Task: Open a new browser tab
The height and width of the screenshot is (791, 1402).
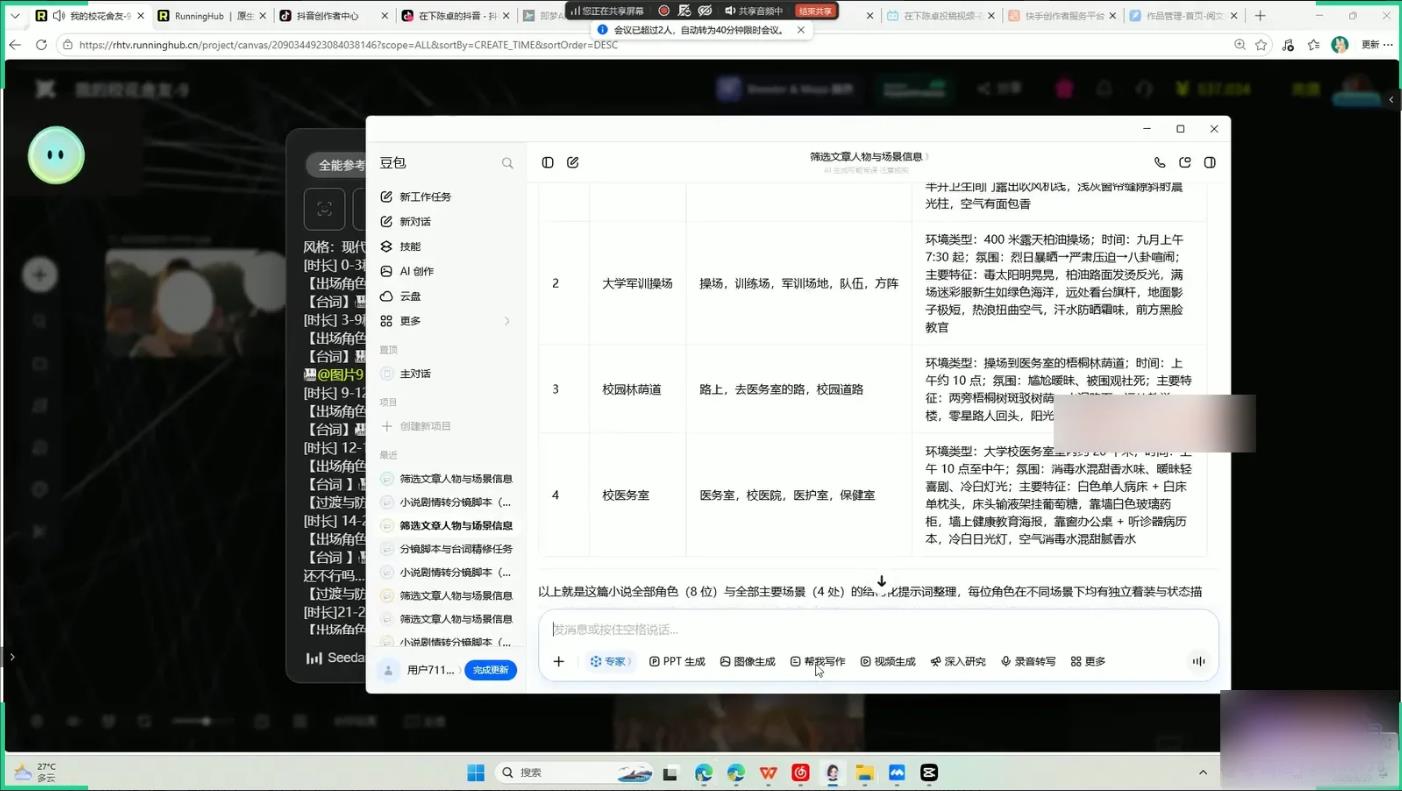Action: tap(1260, 16)
